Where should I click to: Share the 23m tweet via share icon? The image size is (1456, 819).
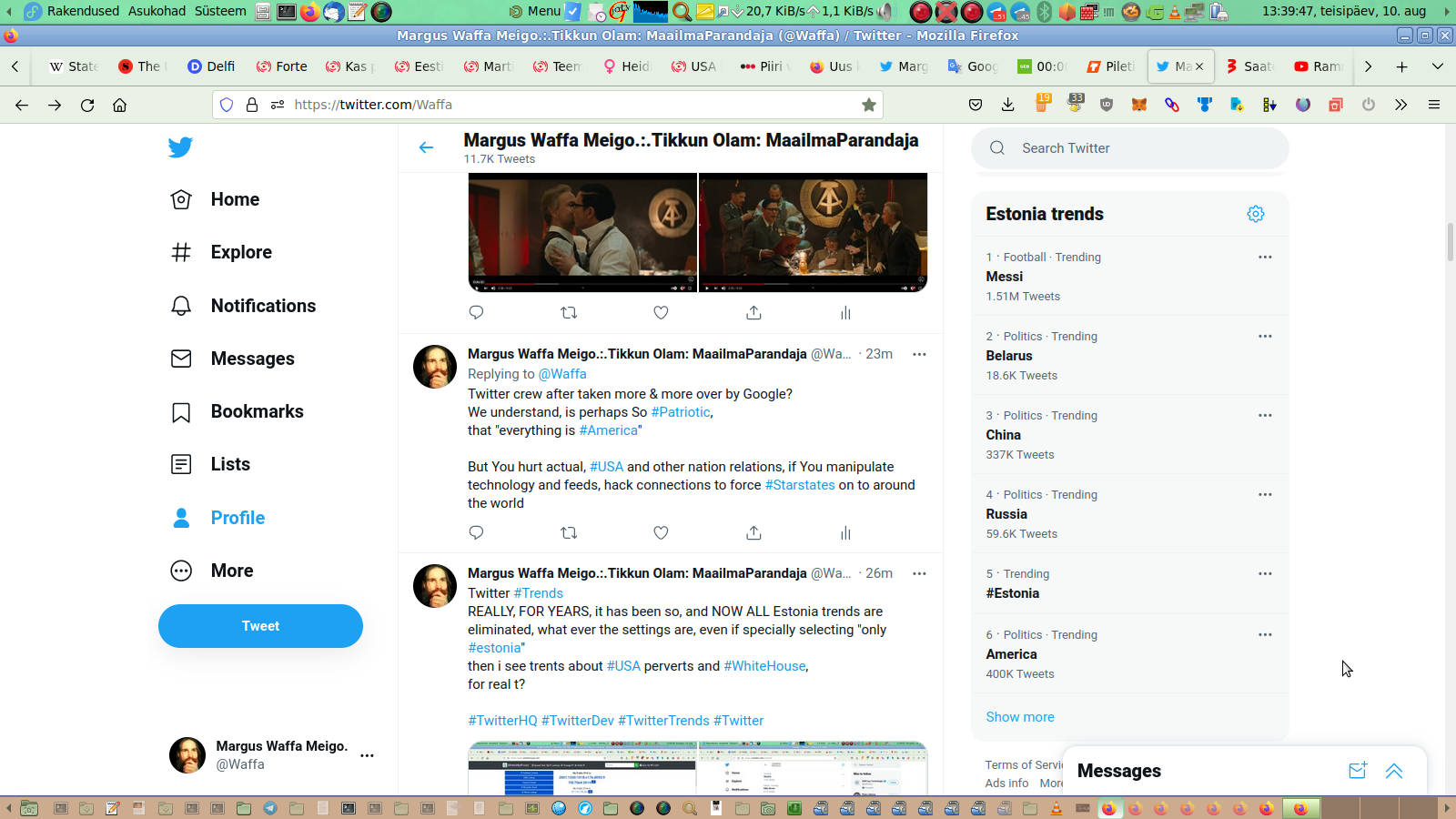click(x=753, y=533)
